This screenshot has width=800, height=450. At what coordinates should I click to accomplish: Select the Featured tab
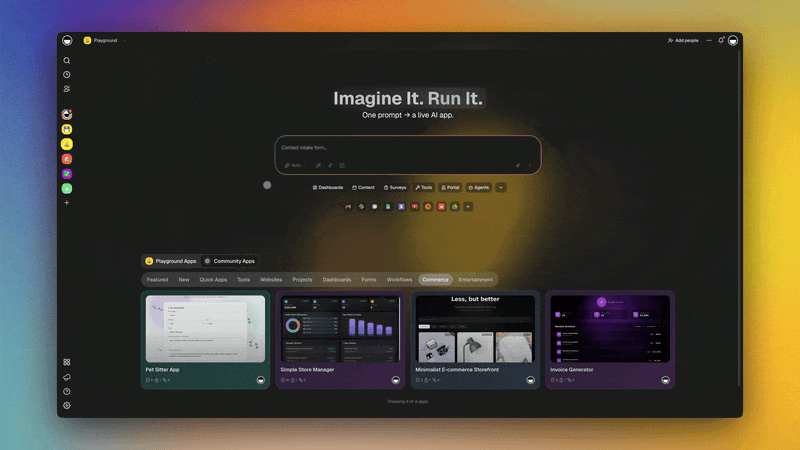[157, 280]
